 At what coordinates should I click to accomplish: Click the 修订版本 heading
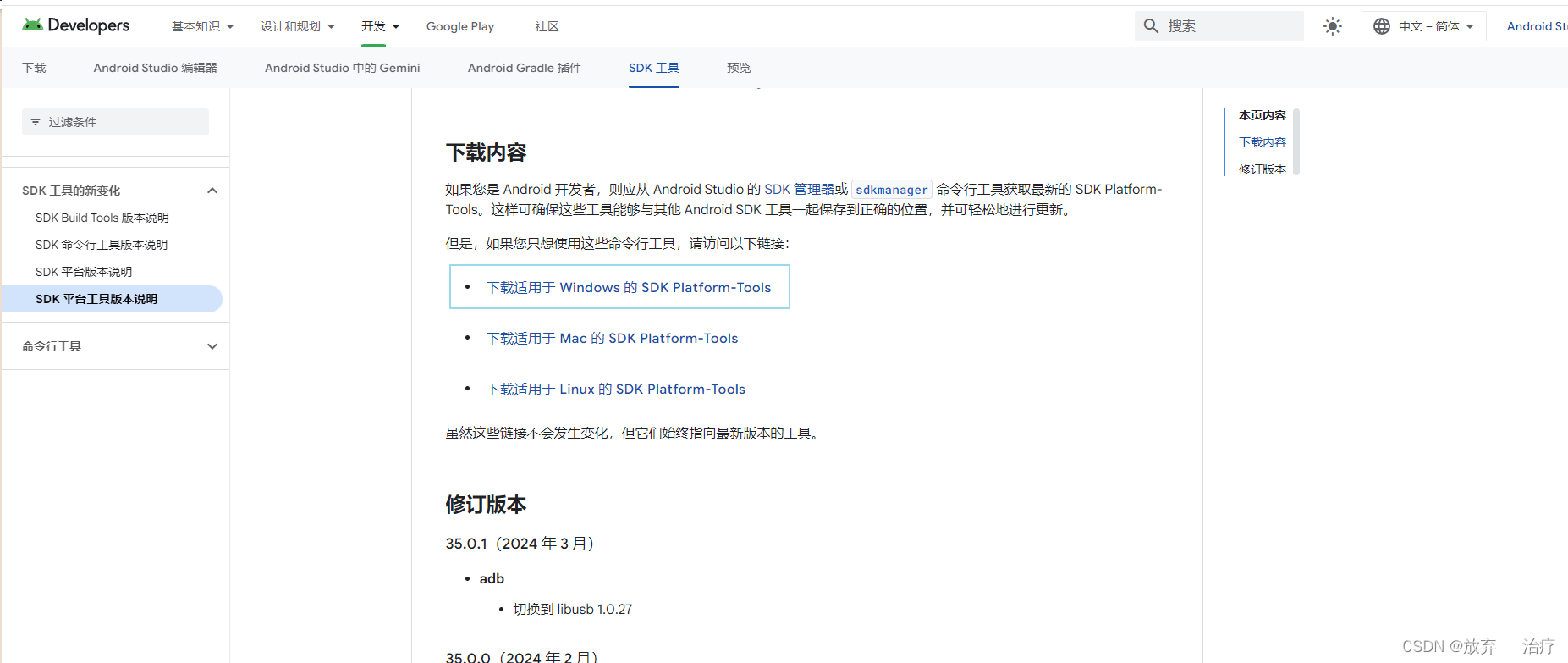[x=487, y=505]
